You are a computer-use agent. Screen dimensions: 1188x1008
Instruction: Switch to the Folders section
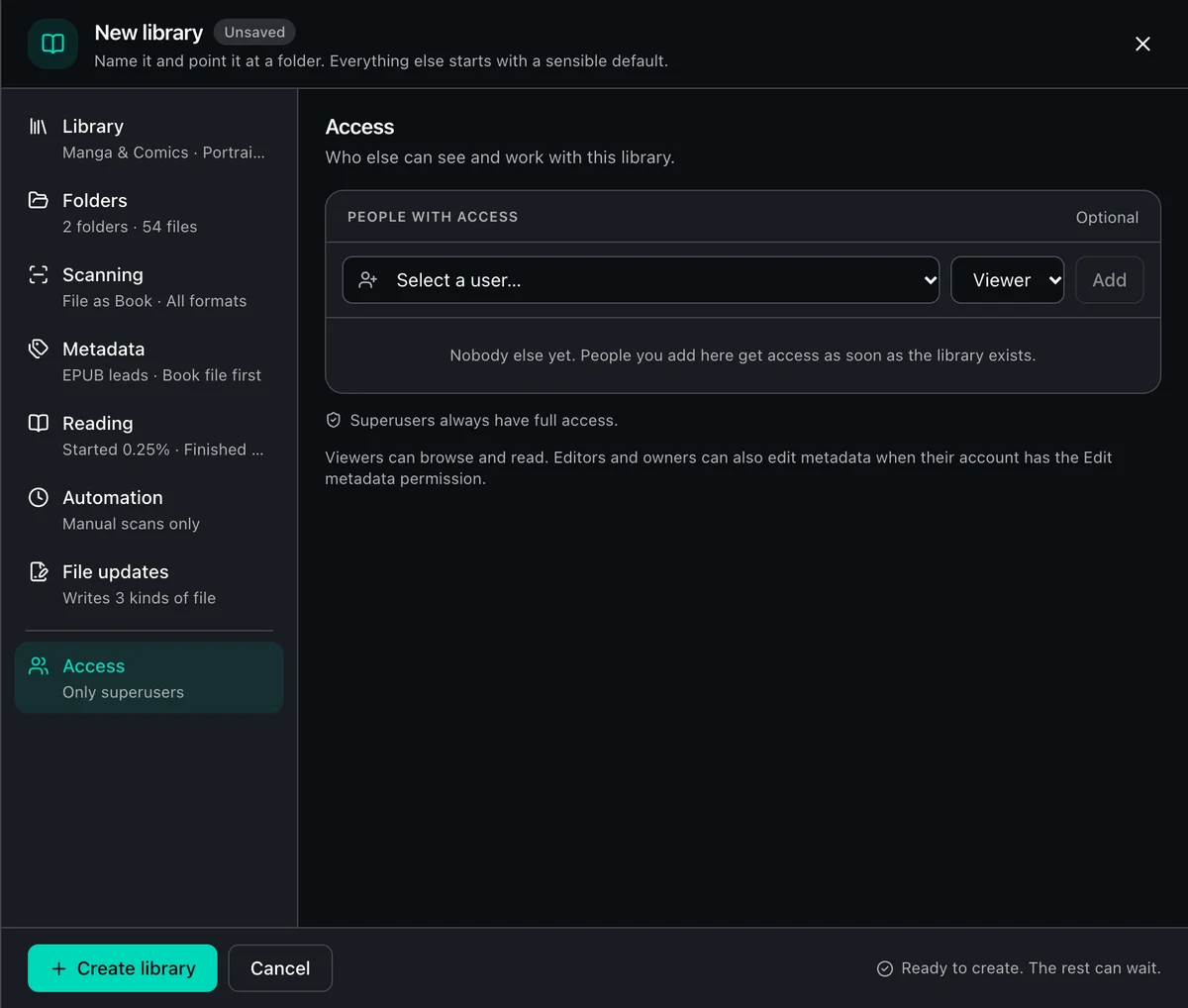click(x=149, y=213)
